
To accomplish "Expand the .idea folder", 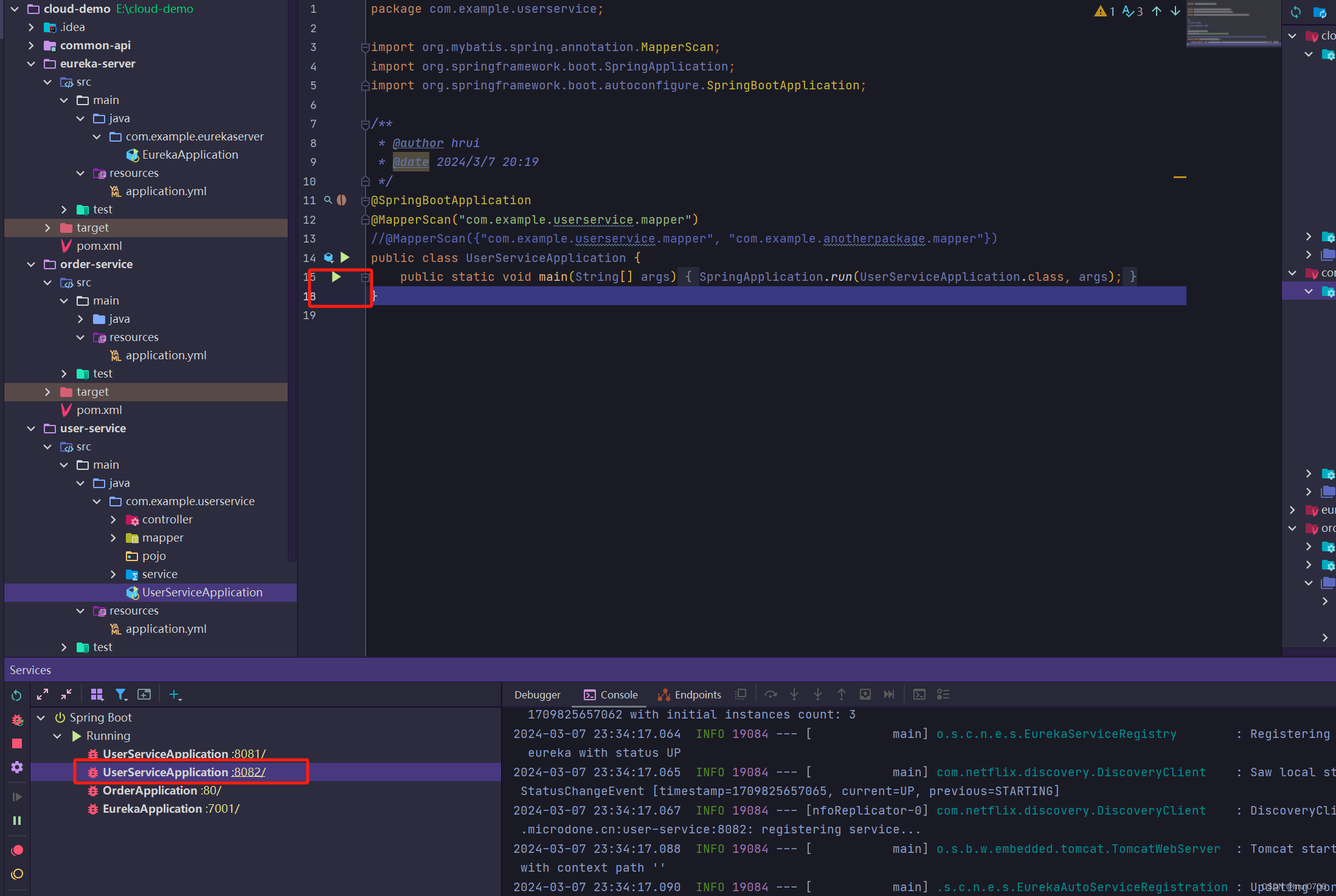I will pyautogui.click(x=31, y=27).
